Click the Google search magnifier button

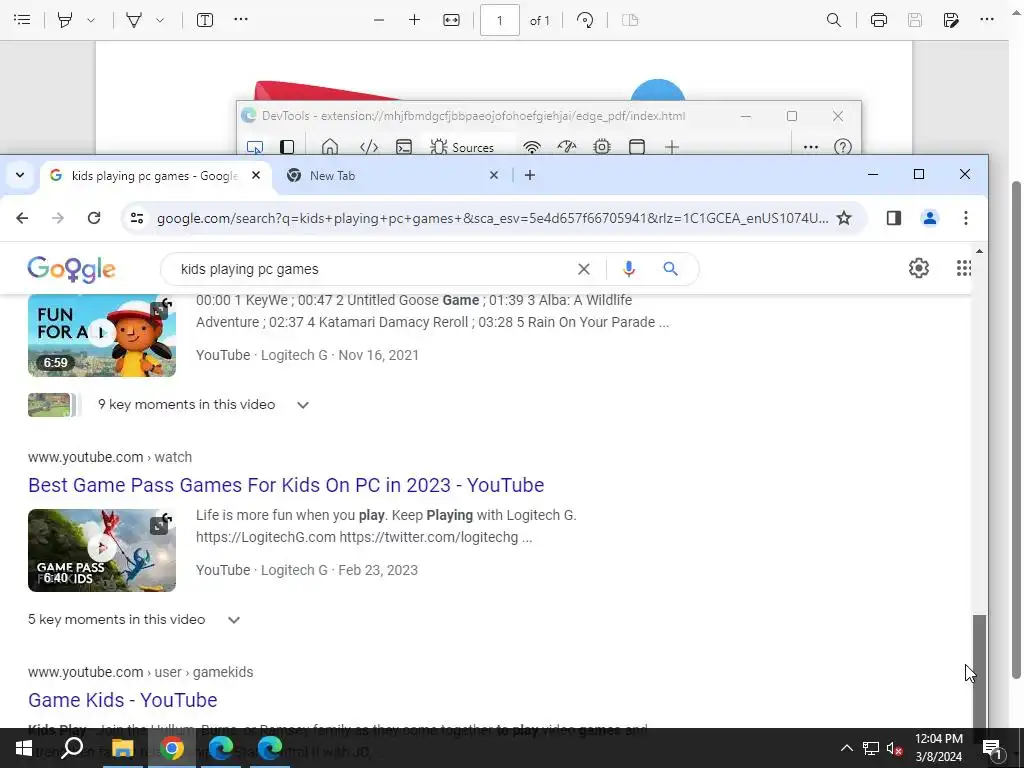tap(671, 269)
